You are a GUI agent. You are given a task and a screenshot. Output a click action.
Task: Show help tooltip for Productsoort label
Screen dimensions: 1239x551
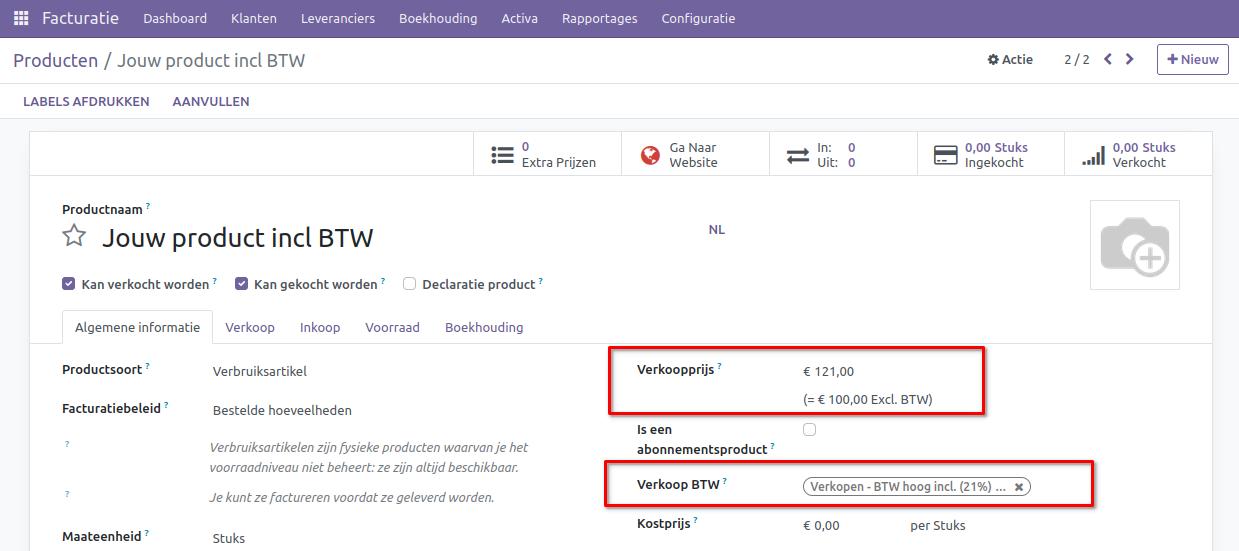tap(147, 367)
